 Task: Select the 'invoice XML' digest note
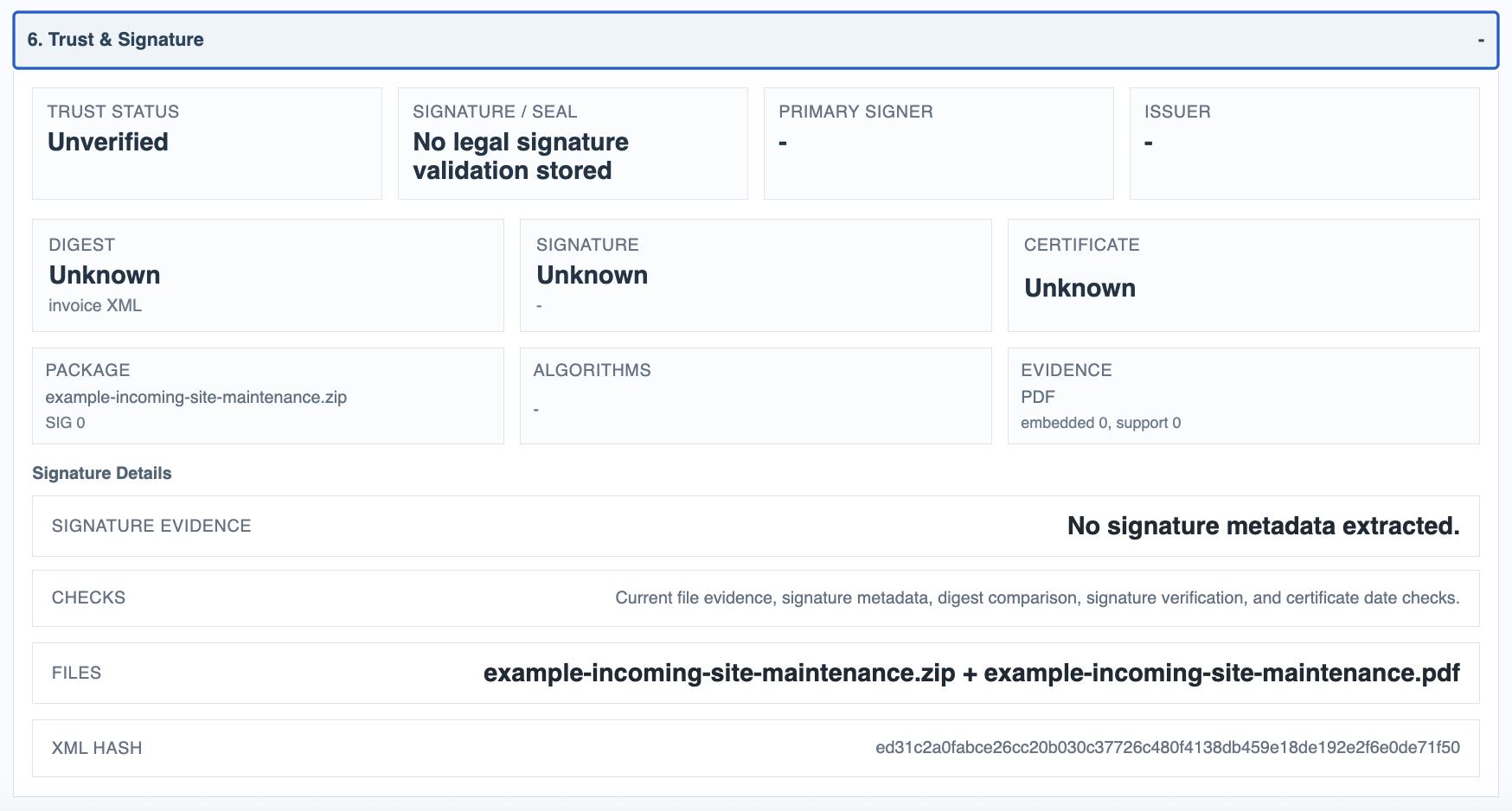coord(95,305)
